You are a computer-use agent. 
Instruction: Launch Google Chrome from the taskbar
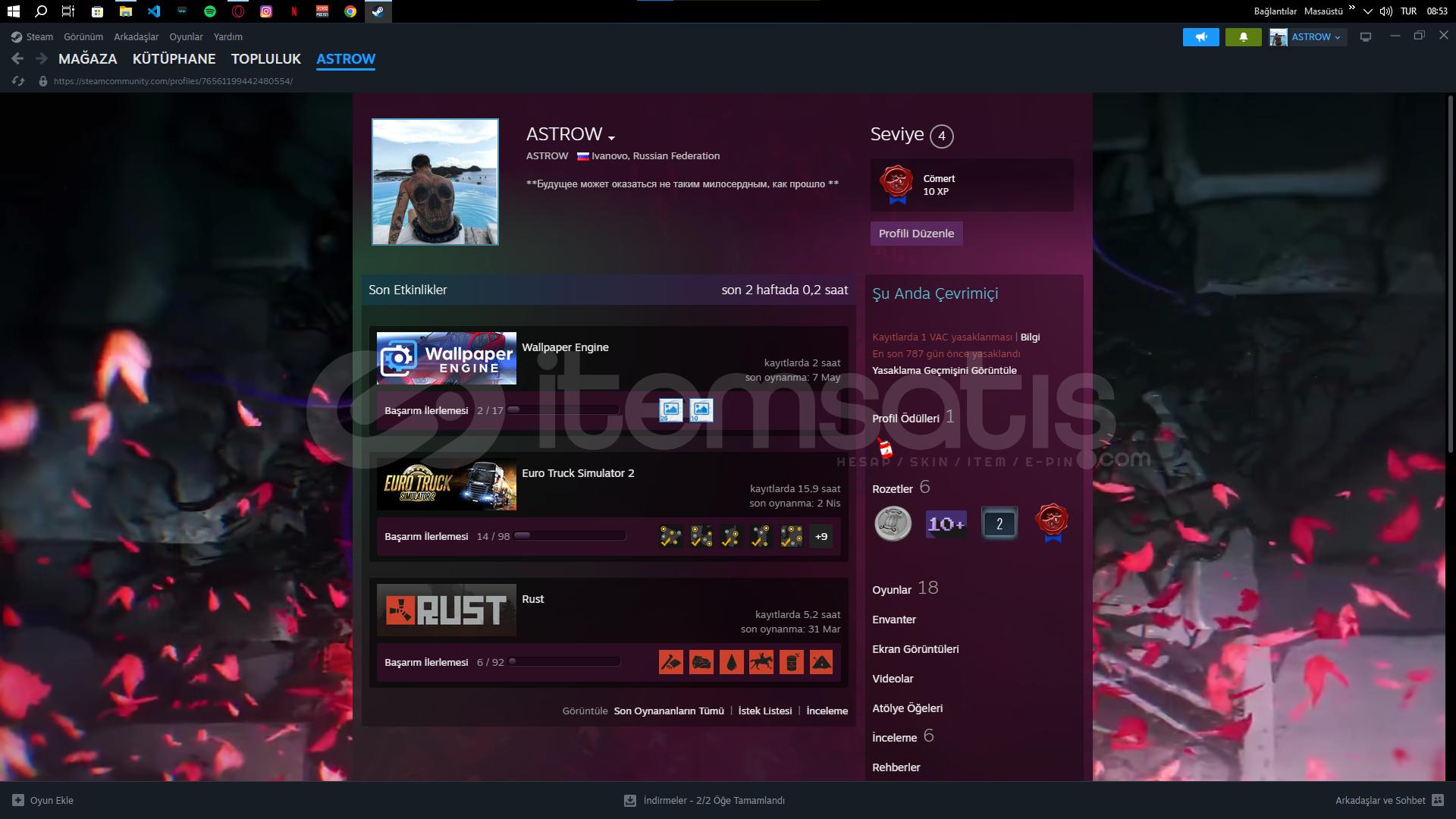[350, 11]
